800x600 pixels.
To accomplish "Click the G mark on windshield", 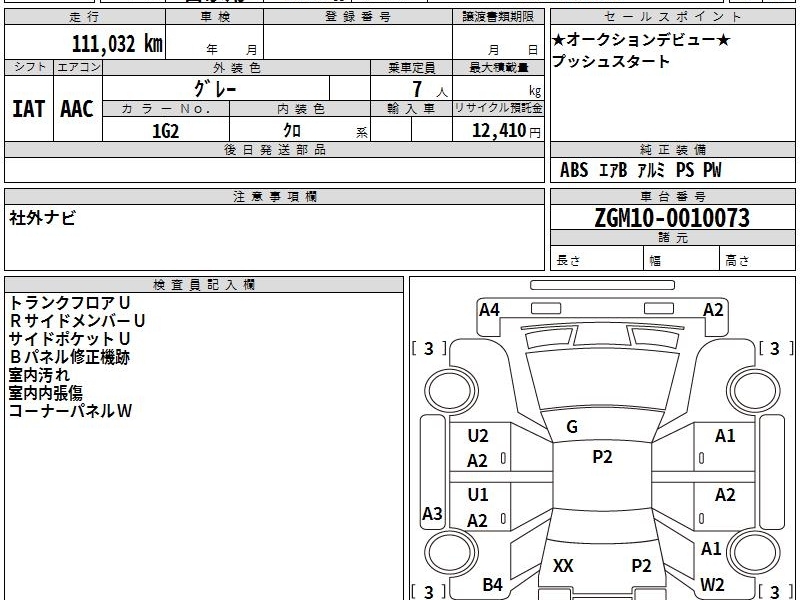I will tap(572, 427).
